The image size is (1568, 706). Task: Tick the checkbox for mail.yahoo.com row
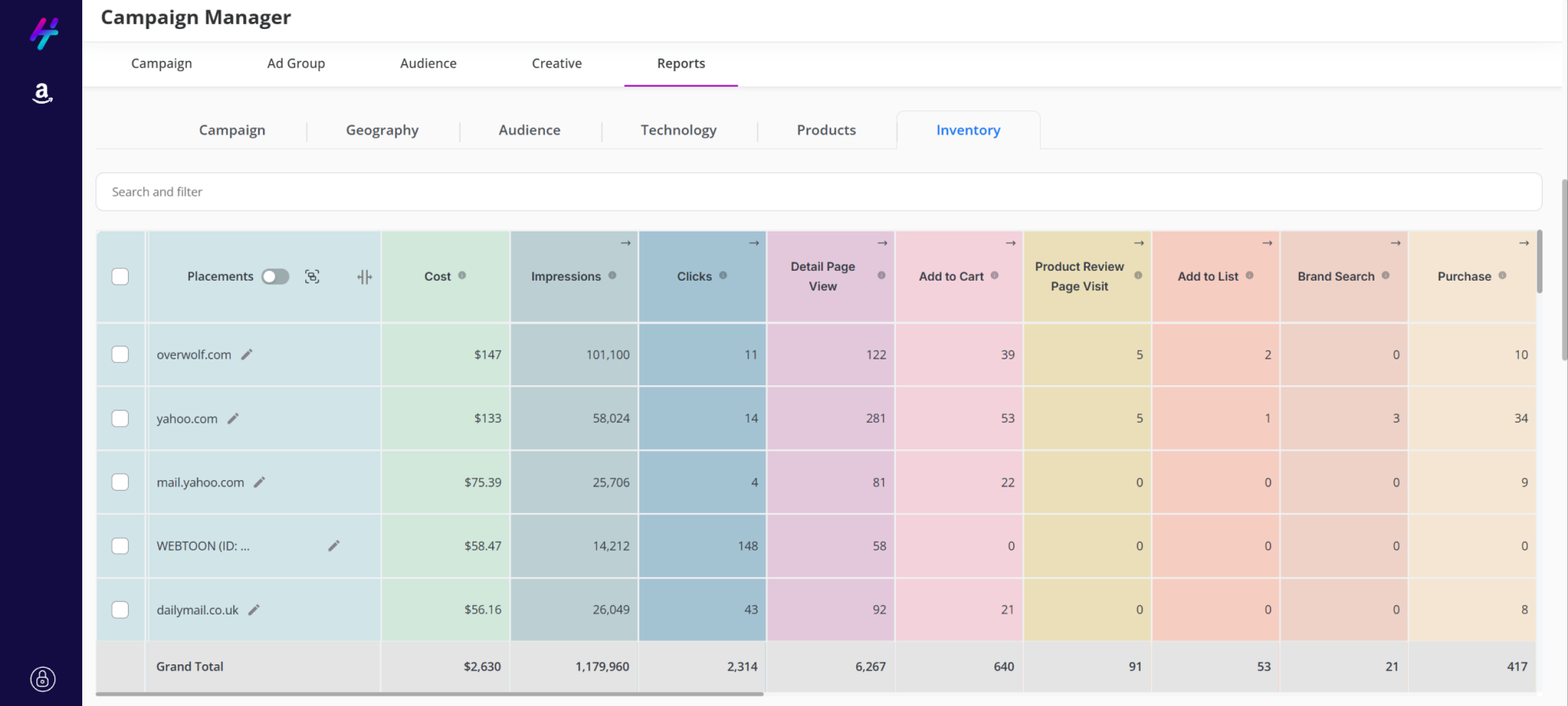pyautogui.click(x=120, y=482)
